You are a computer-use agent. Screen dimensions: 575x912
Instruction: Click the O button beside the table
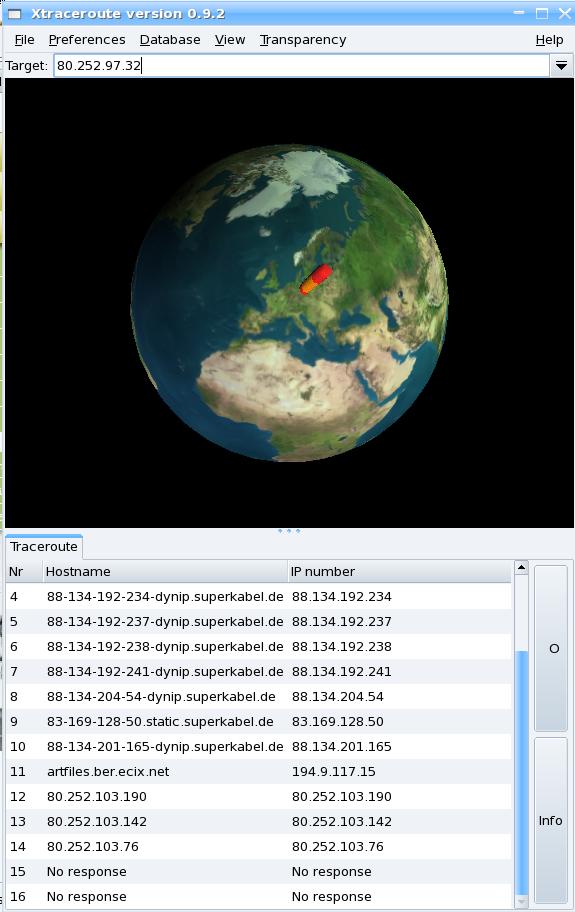[551, 649]
